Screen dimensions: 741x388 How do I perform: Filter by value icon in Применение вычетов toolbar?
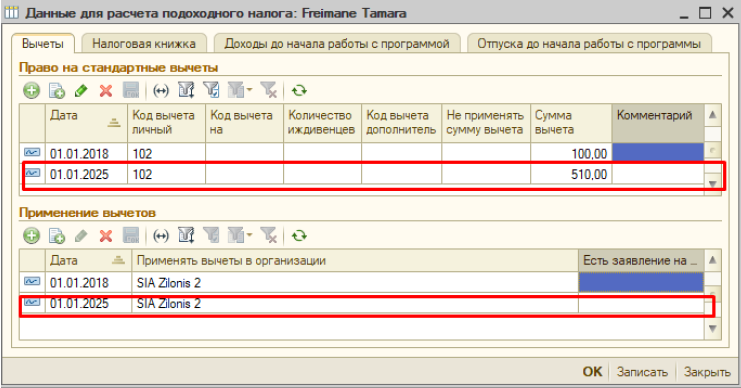tap(211, 235)
